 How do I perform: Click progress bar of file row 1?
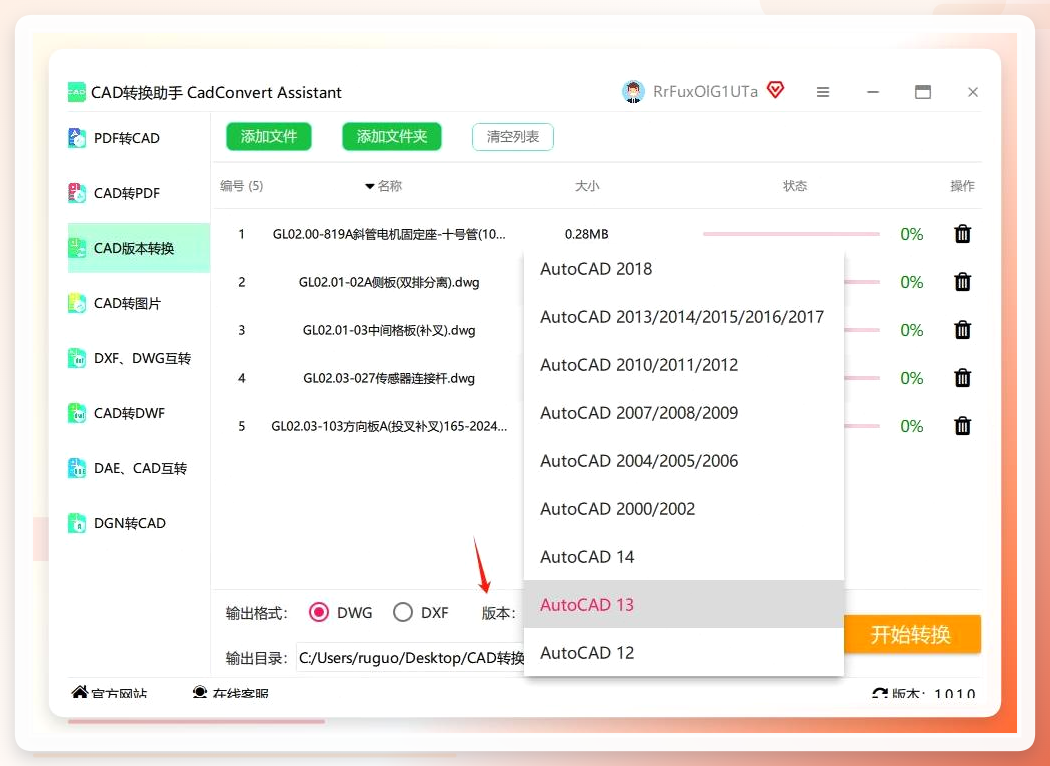point(791,234)
